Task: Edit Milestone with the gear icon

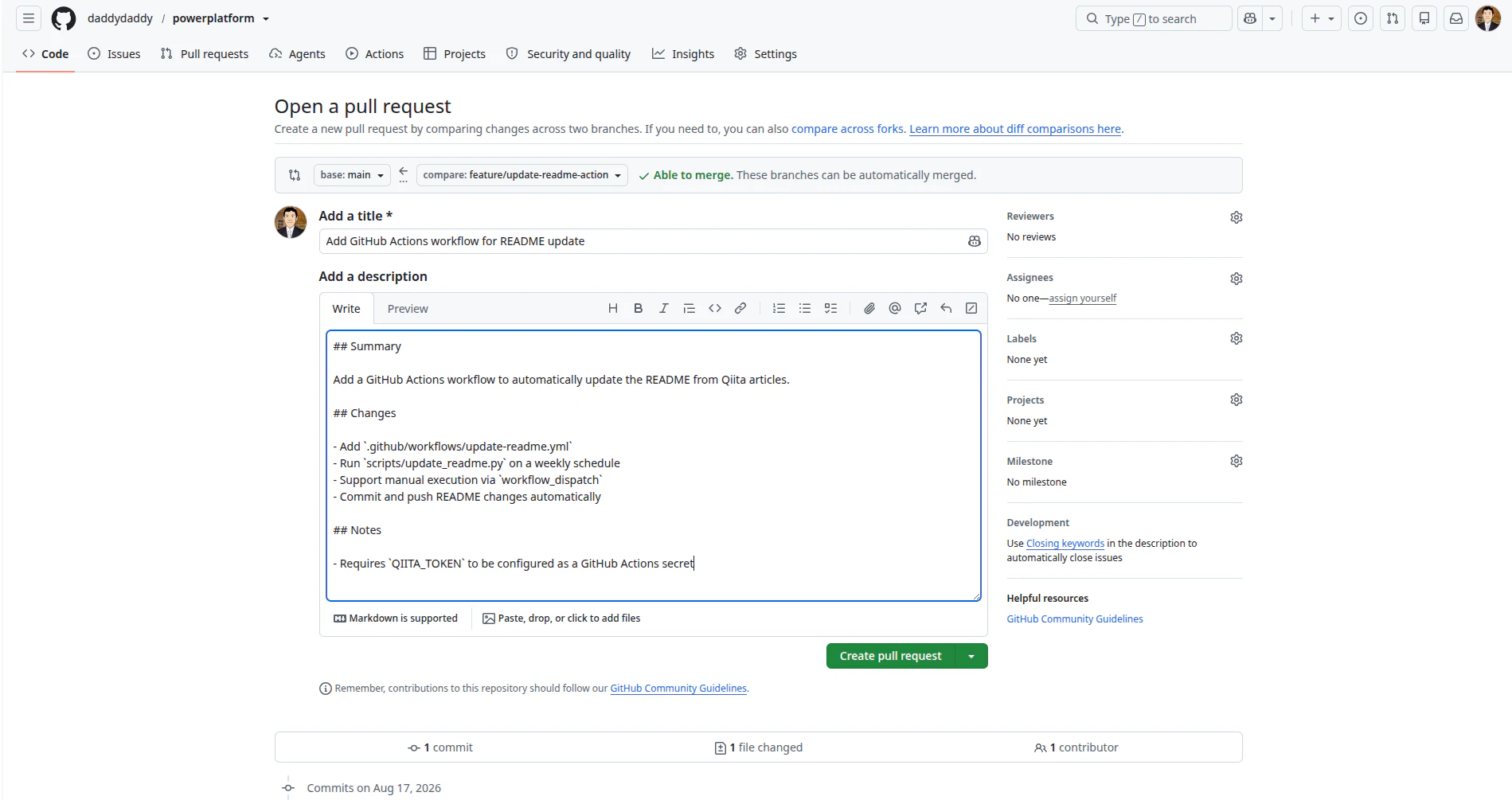Action: [1237, 461]
